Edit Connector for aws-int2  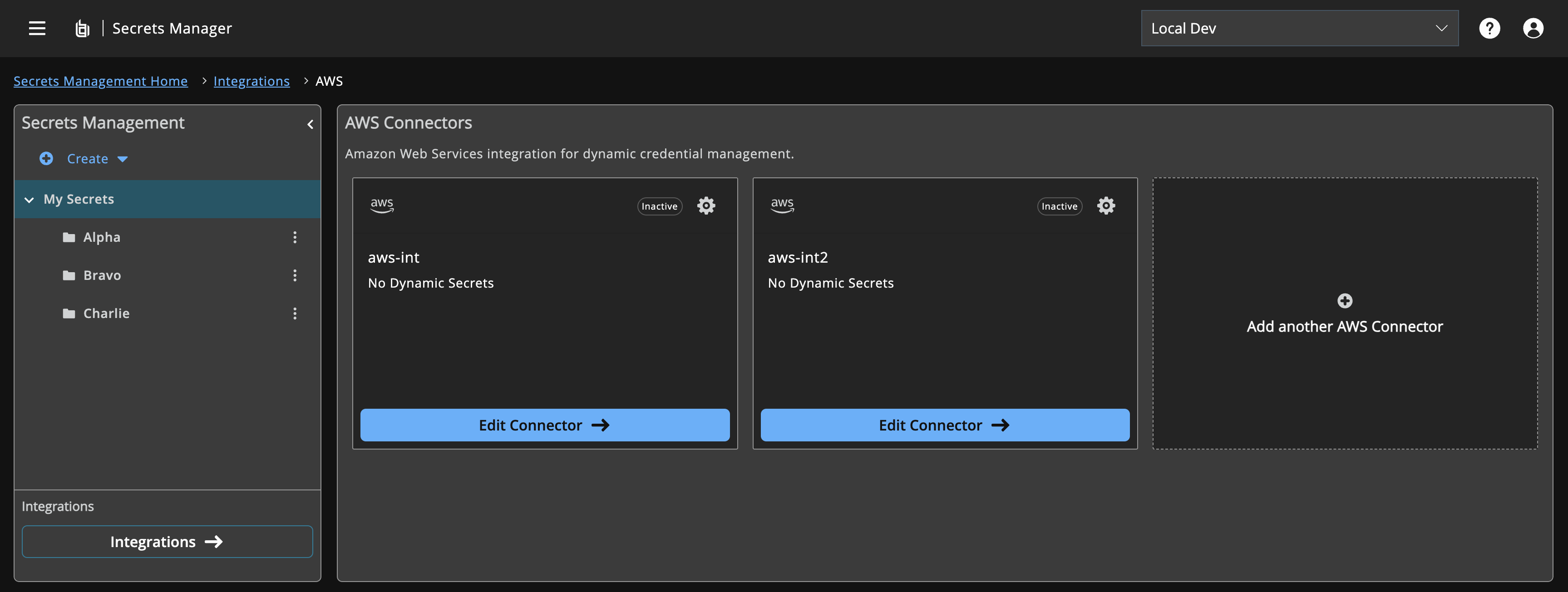(945, 425)
